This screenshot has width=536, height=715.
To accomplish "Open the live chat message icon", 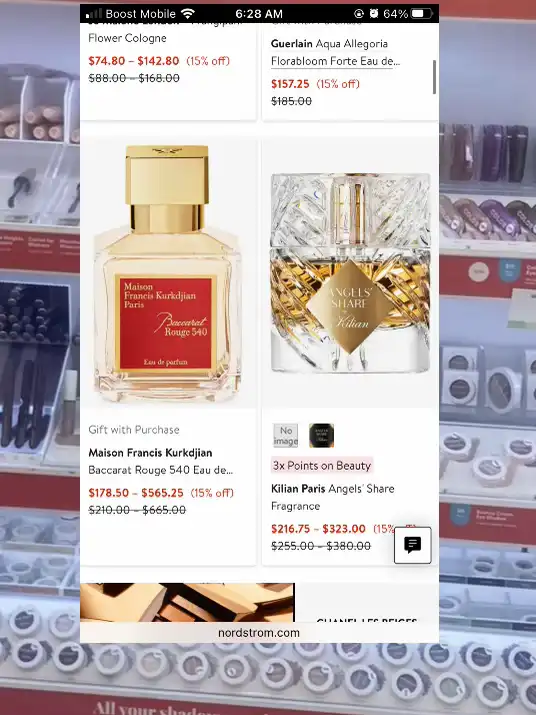I will (x=412, y=545).
